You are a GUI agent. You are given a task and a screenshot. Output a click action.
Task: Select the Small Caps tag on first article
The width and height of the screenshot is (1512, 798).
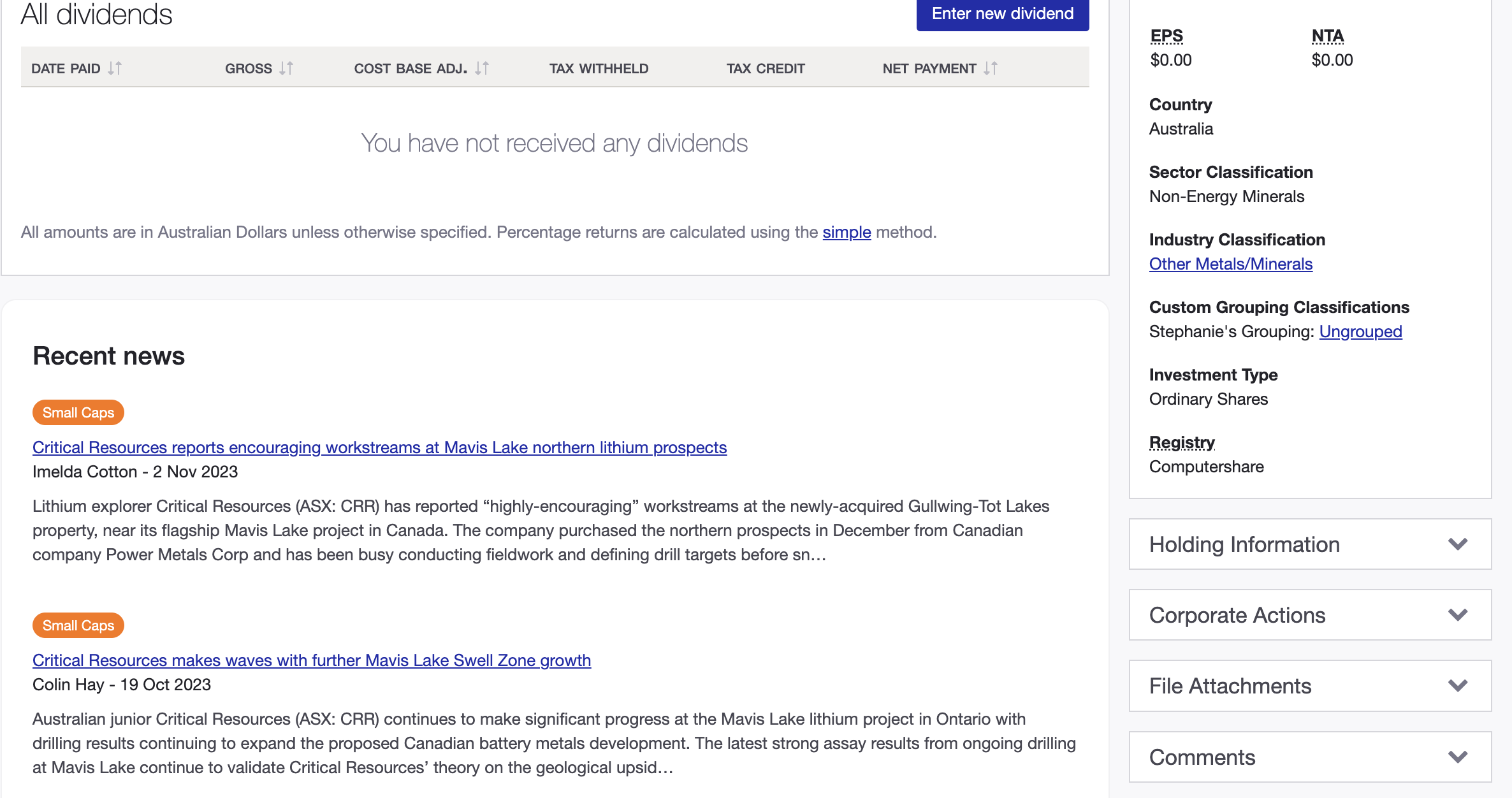click(77, 412)
